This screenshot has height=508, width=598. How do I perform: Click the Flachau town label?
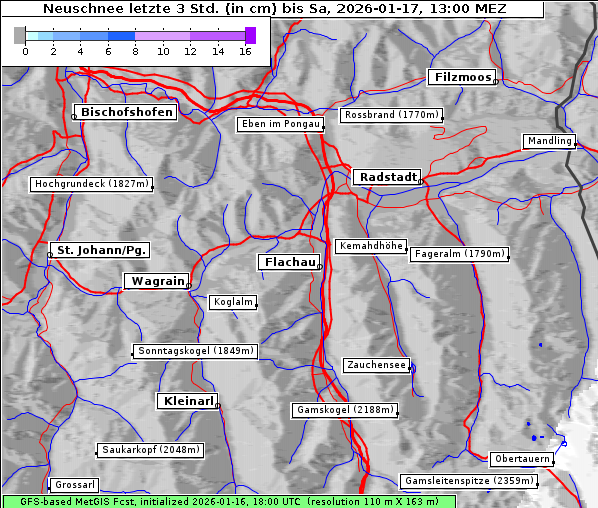(289, 262)
